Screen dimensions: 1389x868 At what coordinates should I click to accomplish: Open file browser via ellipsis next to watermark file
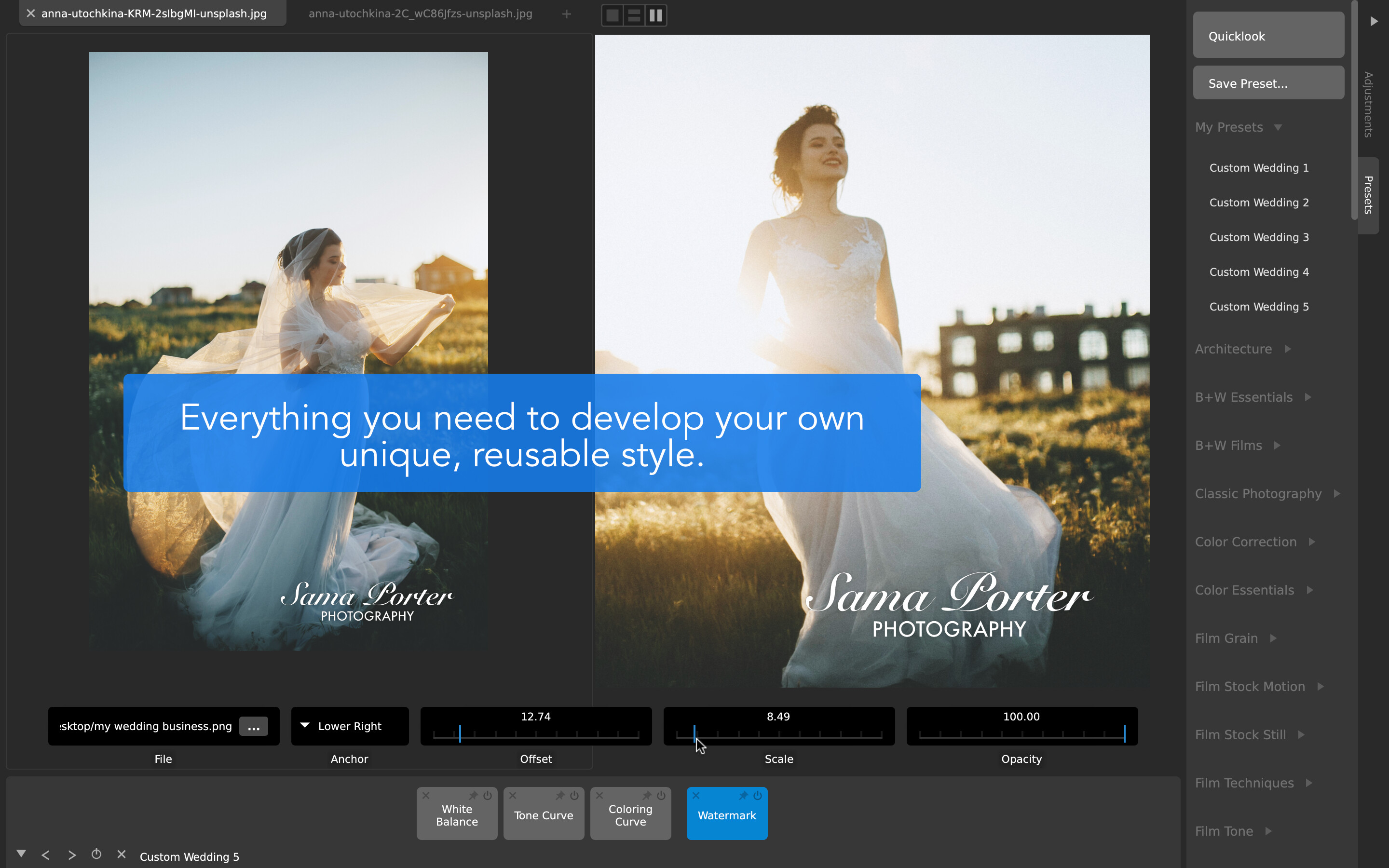point(254,726)
